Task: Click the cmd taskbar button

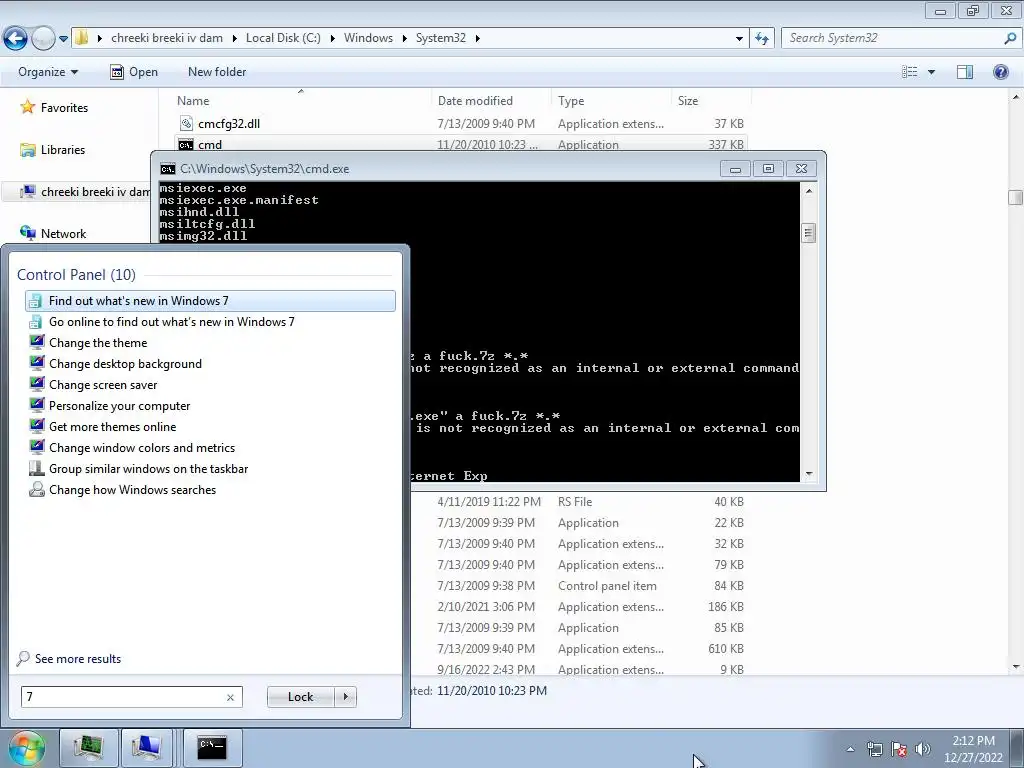Action: click(212, 747)
